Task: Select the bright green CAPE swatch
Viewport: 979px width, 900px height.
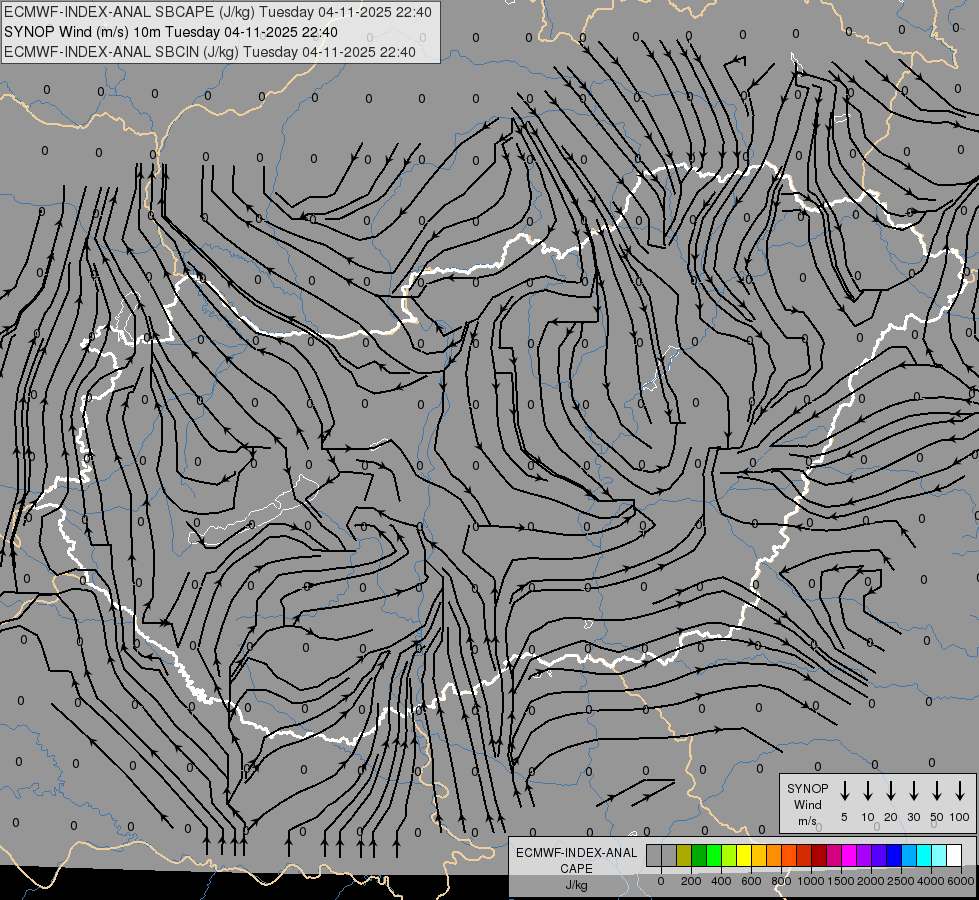Action: tap(714, 856)
